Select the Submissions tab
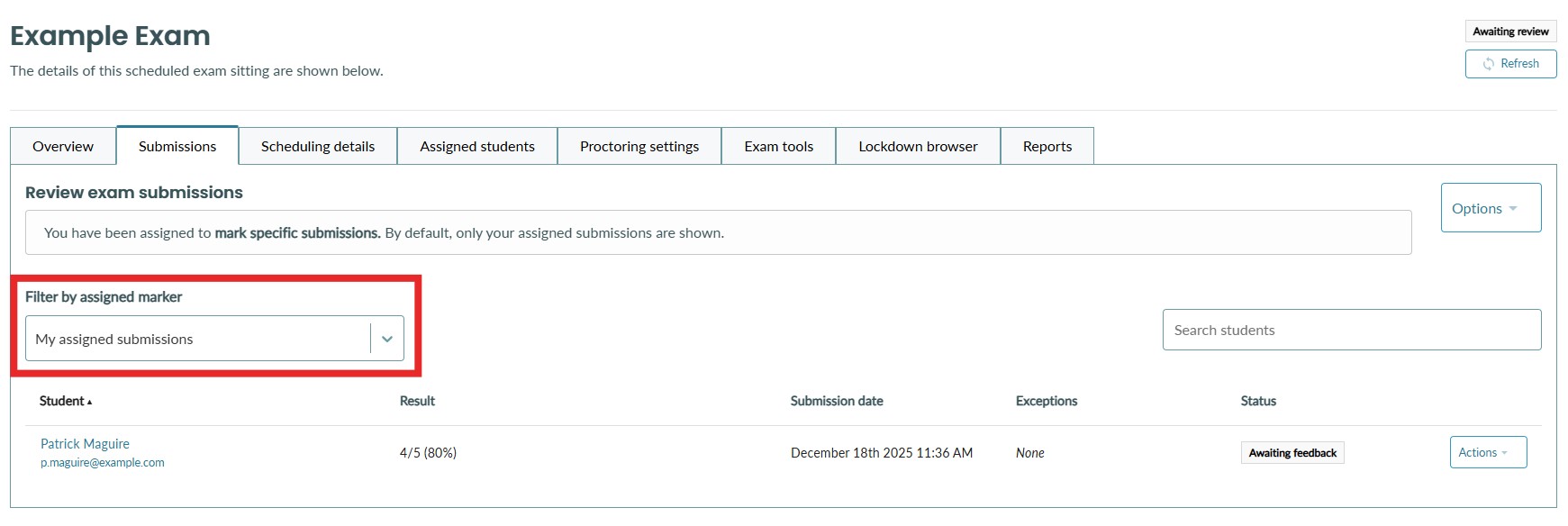The width and height of the screenshot is (1568, 526). tap(177, 146)
